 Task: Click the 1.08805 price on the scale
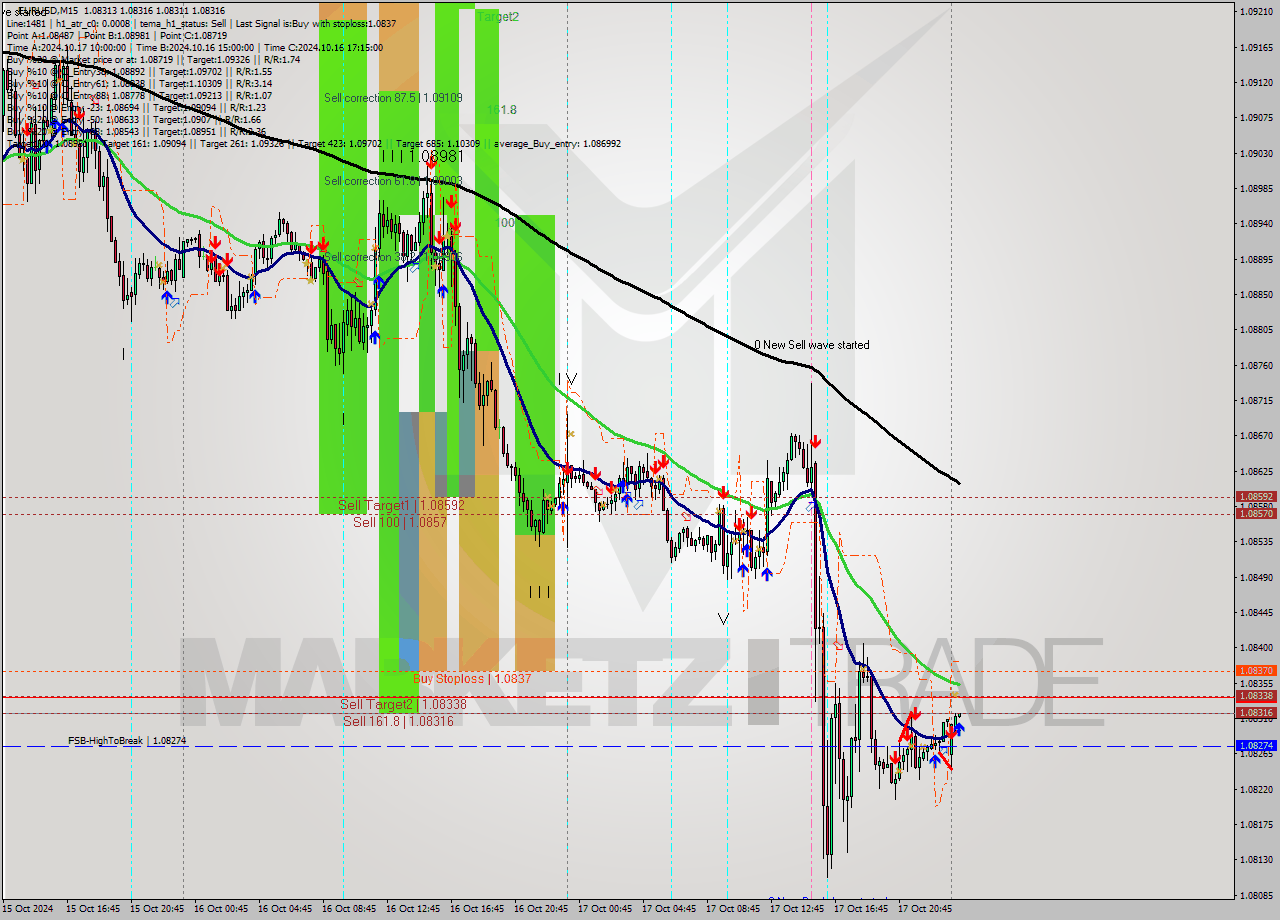click(1256, 330)
